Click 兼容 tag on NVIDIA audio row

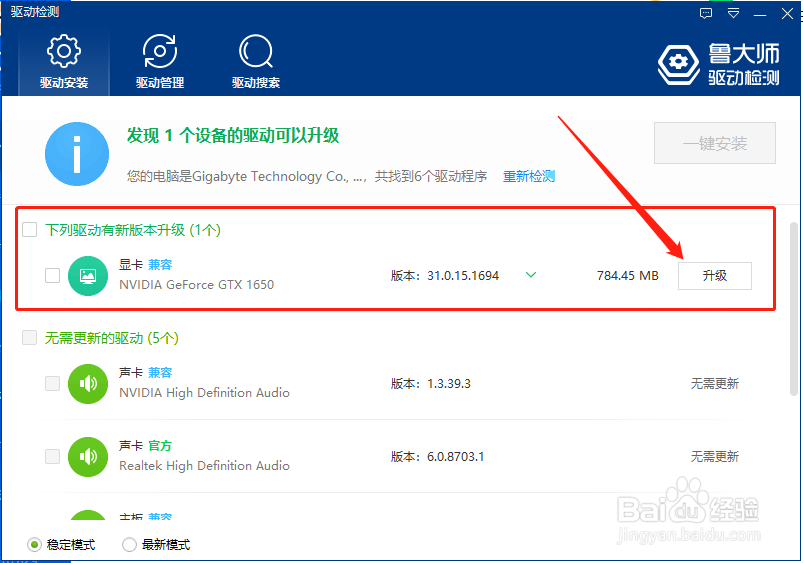click(160, 373)
